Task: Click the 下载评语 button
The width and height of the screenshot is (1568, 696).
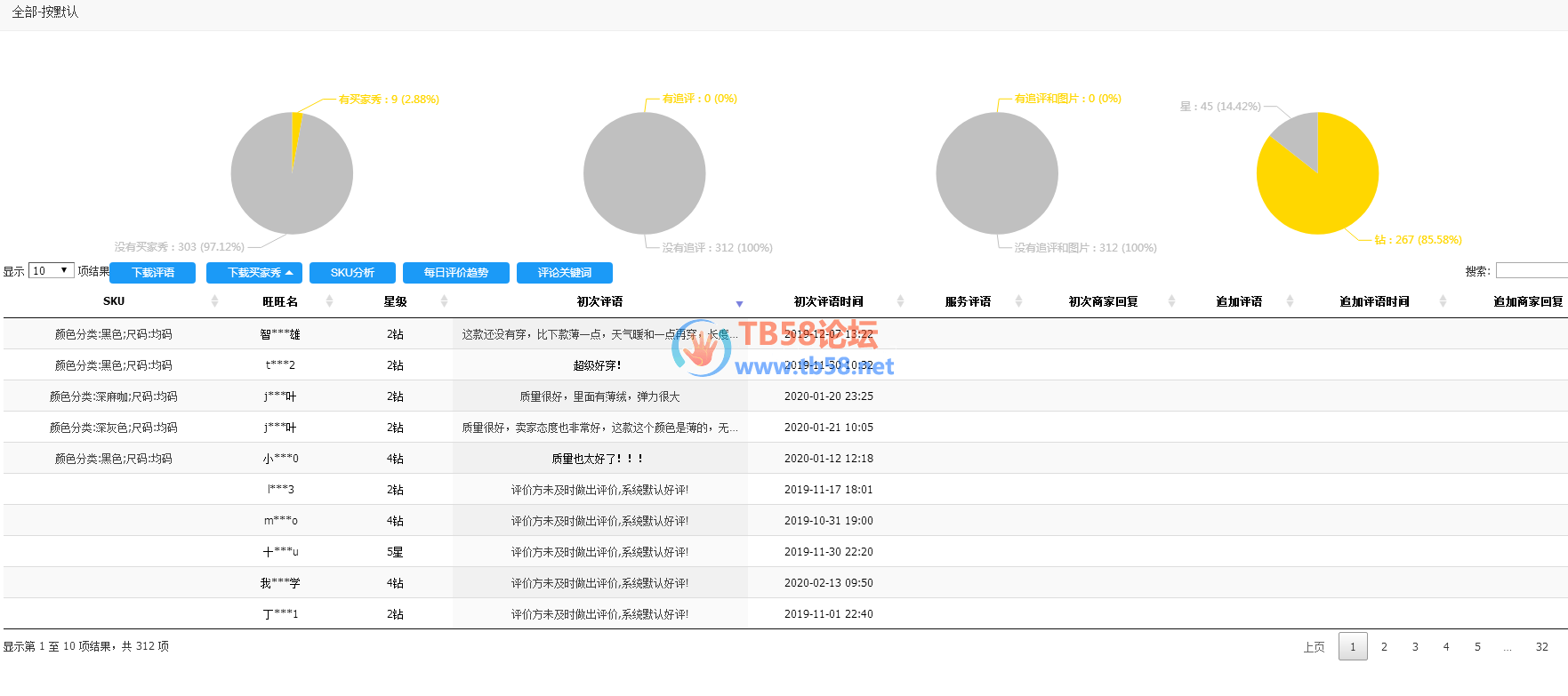Action: tap(153, 273)
